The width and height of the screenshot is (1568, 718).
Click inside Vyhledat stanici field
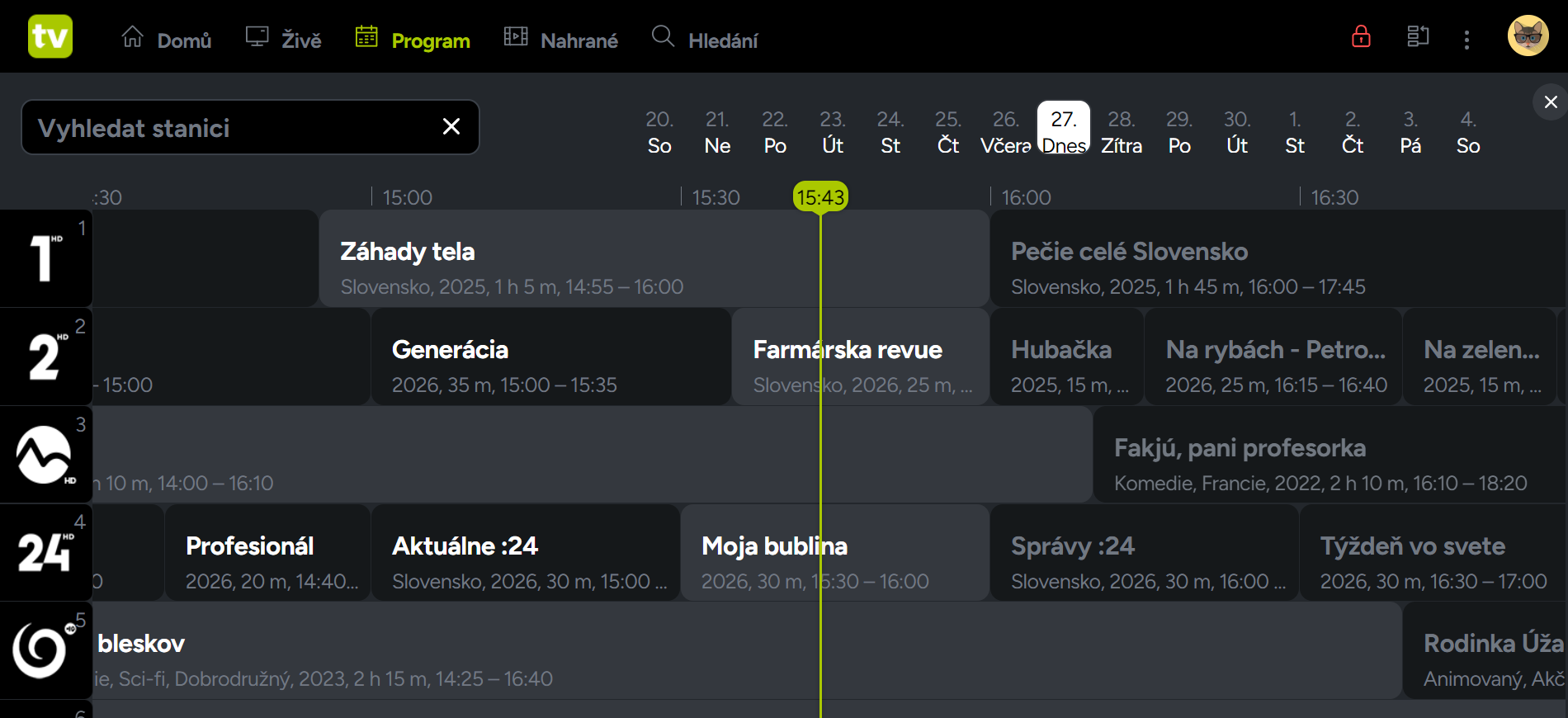pyautogui.click(x=231, y=127)
